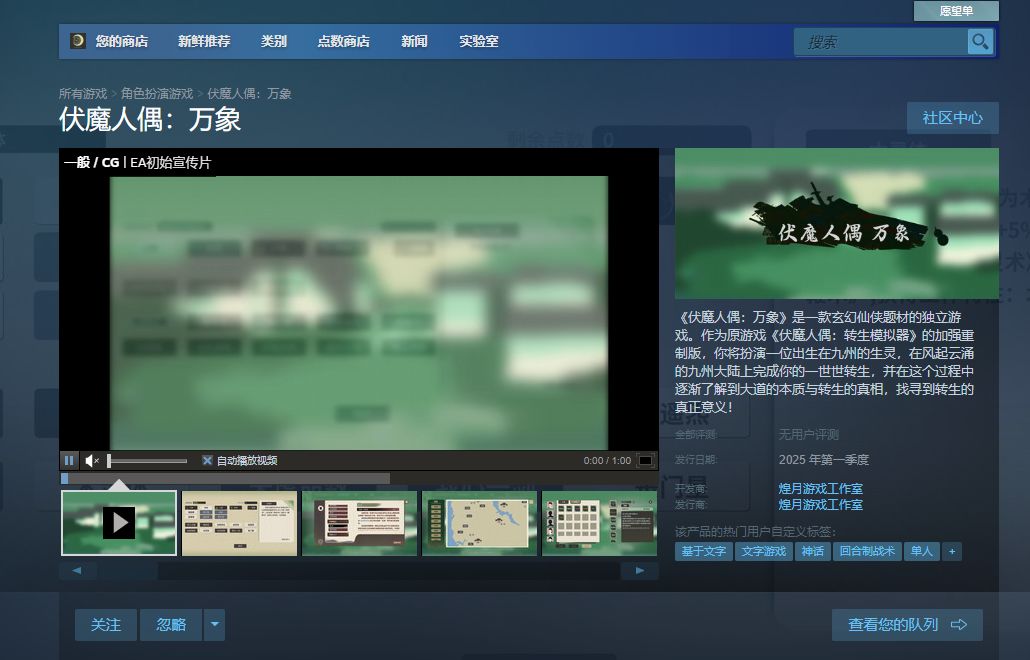Click the search magnifier icon
The width and height of the screenshot is (1030, 660).
click(979, 42)
